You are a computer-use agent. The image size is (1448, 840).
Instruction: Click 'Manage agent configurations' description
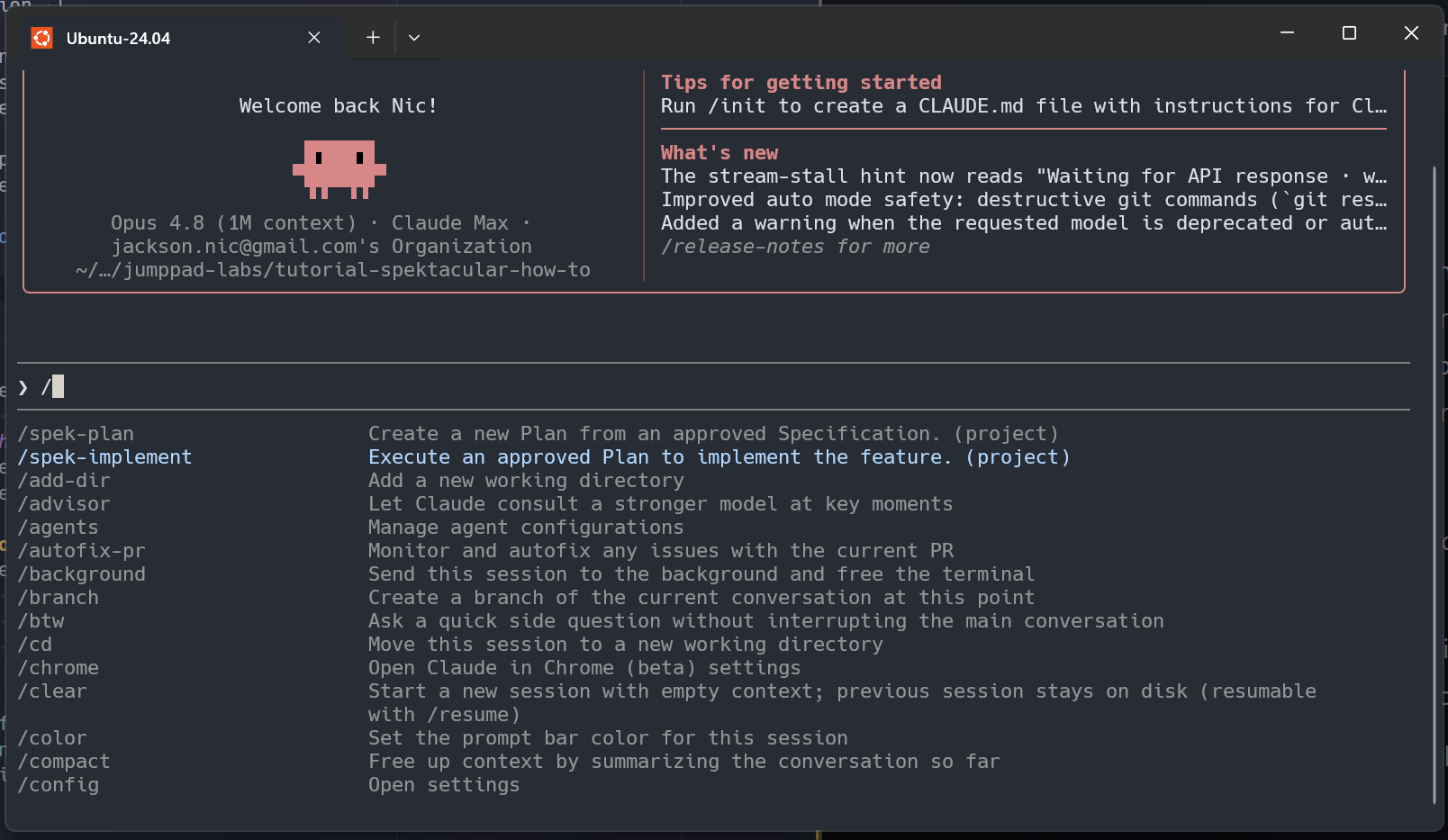(x=526, y=528)
